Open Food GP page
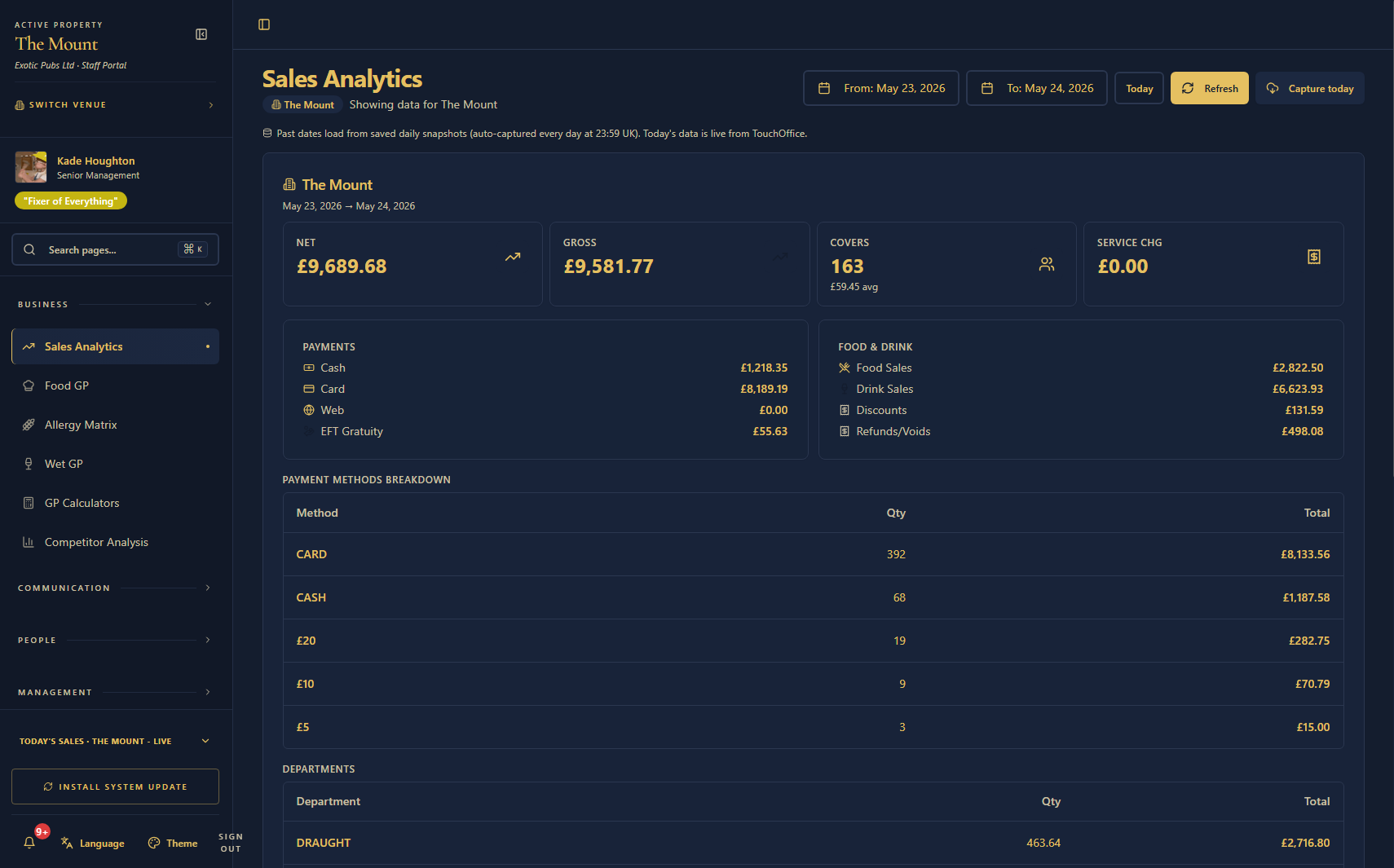 tap(115, 386)
